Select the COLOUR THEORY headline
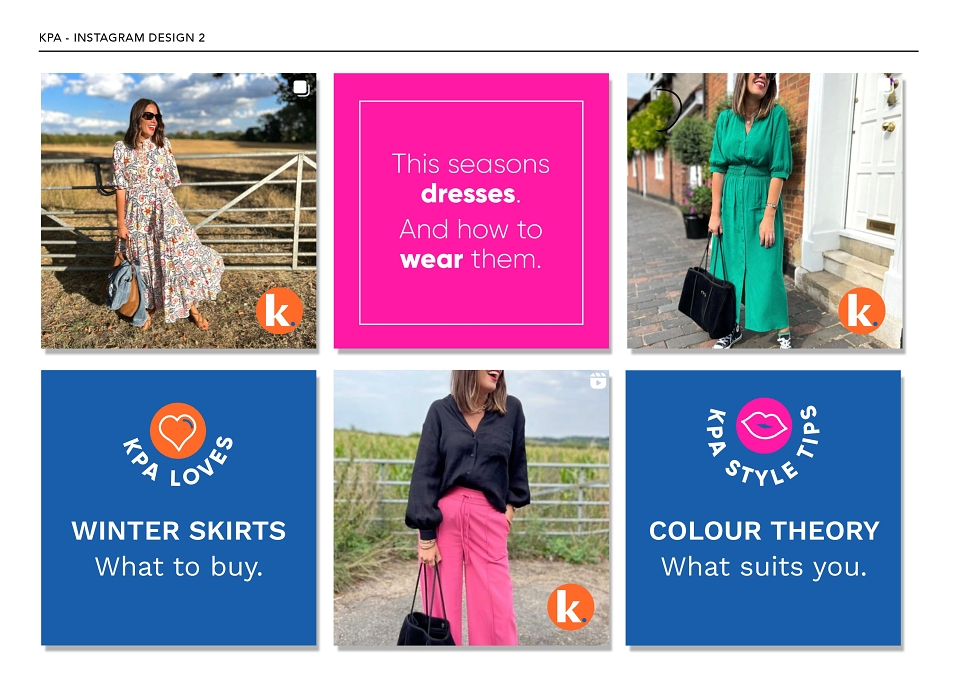Screen dimensions: 960x679 (764, 531)
